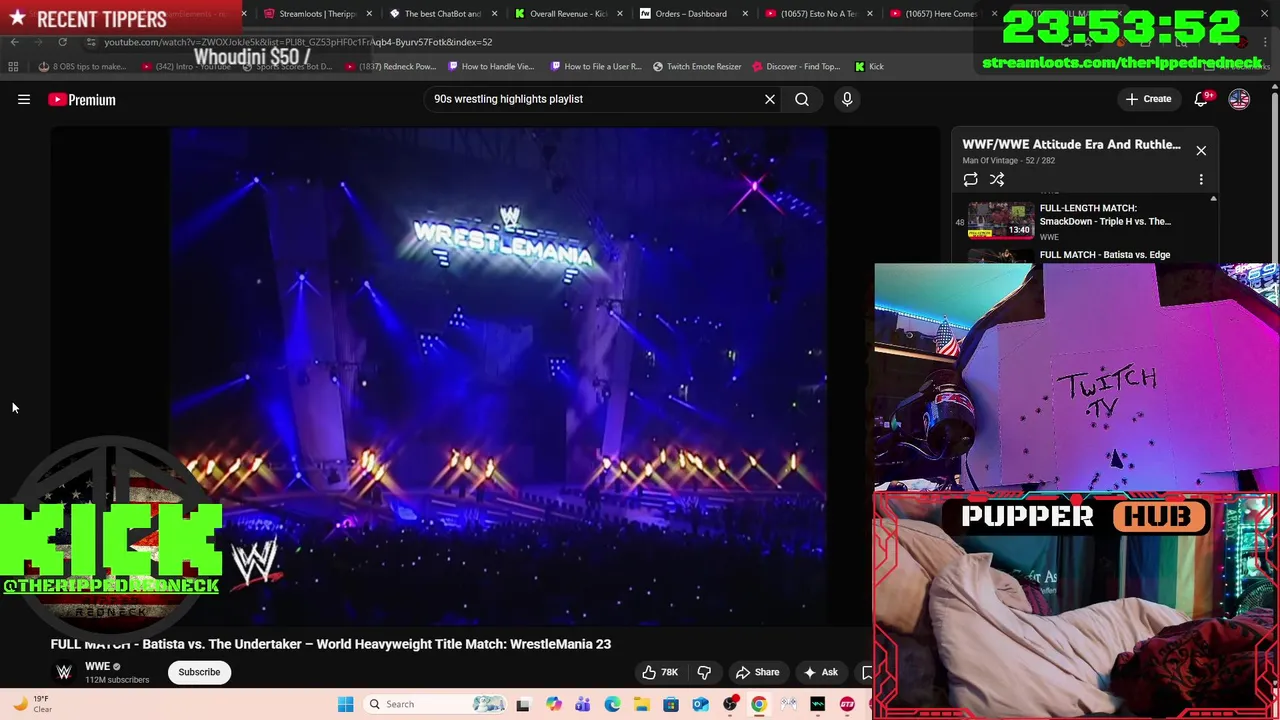Open the GT3 app in the taskbar
1280x720 pixels.
tap(847, 704)
